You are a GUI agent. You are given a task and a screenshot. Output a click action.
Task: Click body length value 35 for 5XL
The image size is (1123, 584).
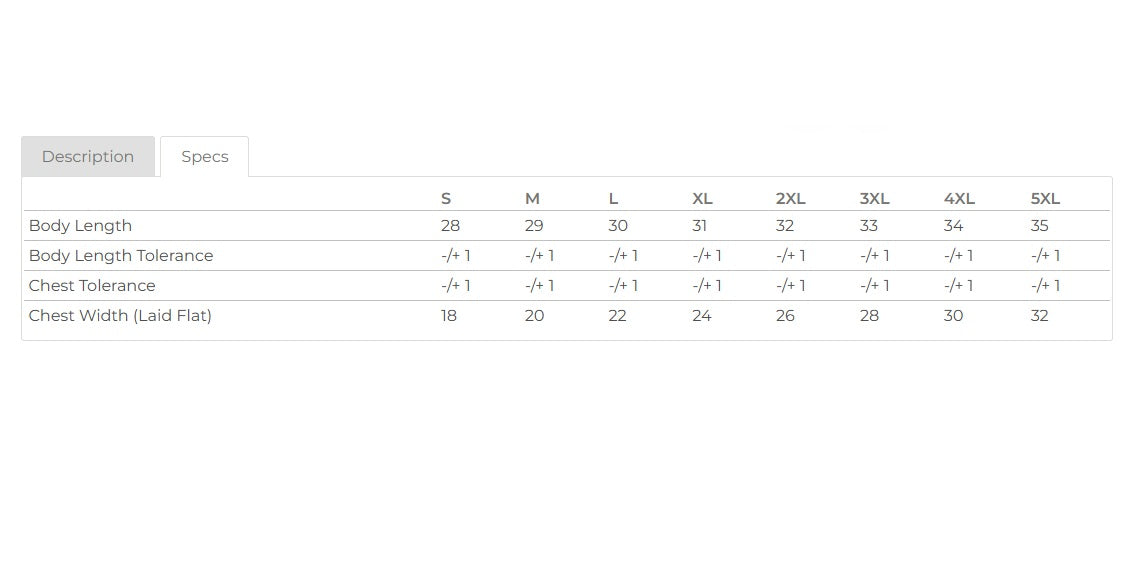pyautogui.click(x=1039, y=226)
